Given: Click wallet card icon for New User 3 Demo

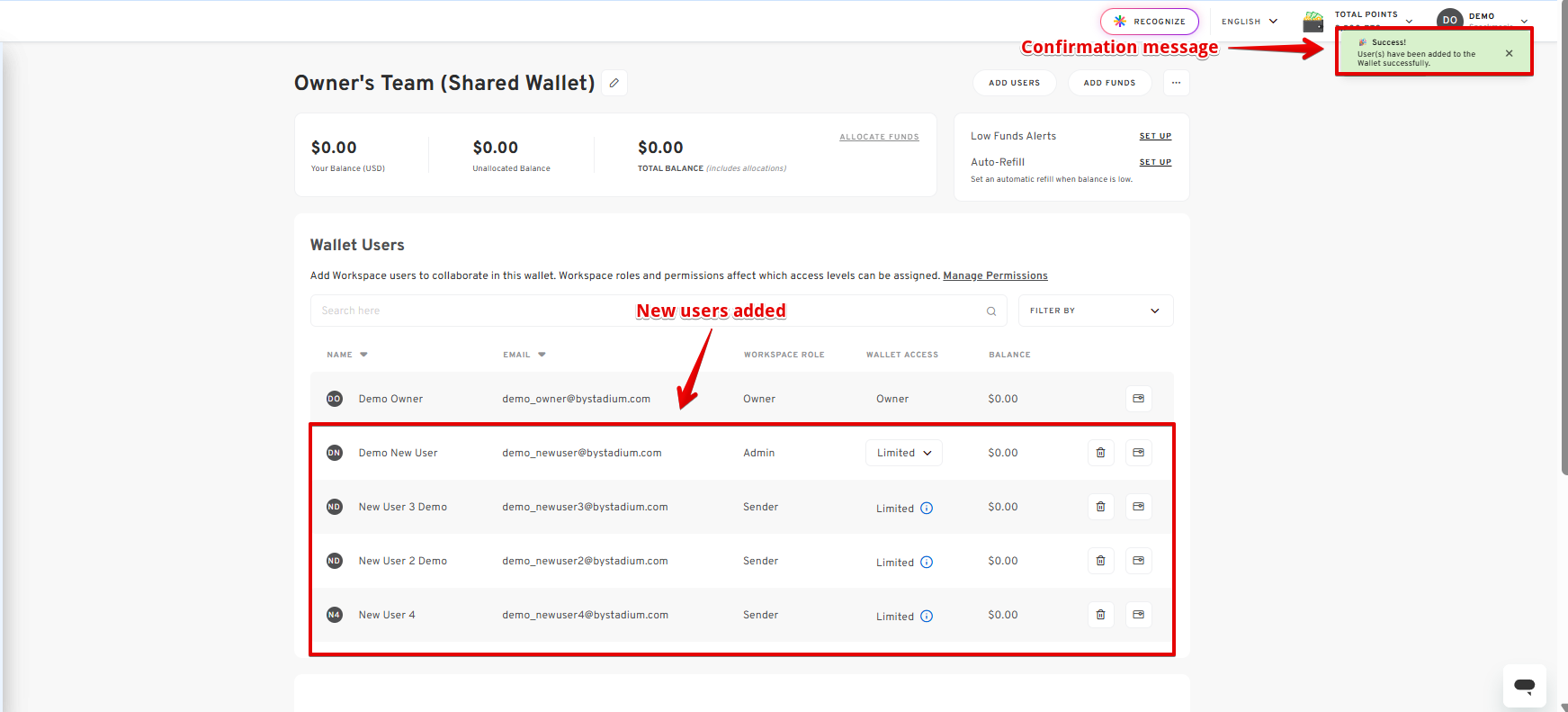Looking at the screenshot, I should tap(1138, 507).
